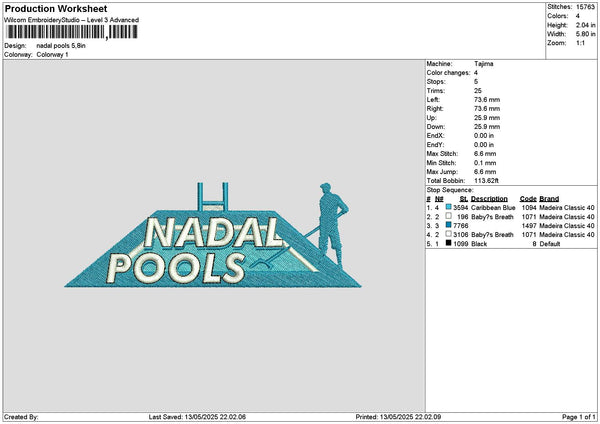Click the Min Stitch value '0.1 mm'
Image resolution: width=600 pixels, height=424 pixels.
click(485, 163)
